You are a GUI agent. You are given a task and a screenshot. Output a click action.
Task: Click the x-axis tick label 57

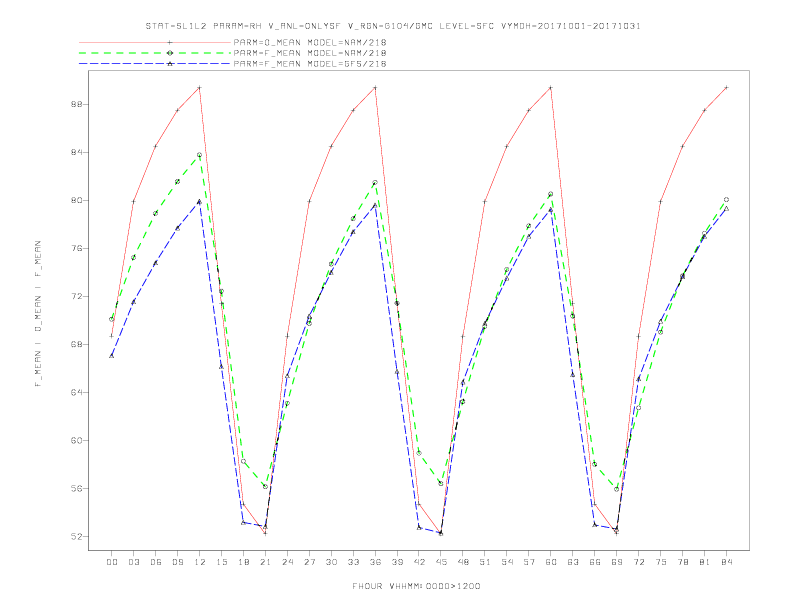[529, 562]
